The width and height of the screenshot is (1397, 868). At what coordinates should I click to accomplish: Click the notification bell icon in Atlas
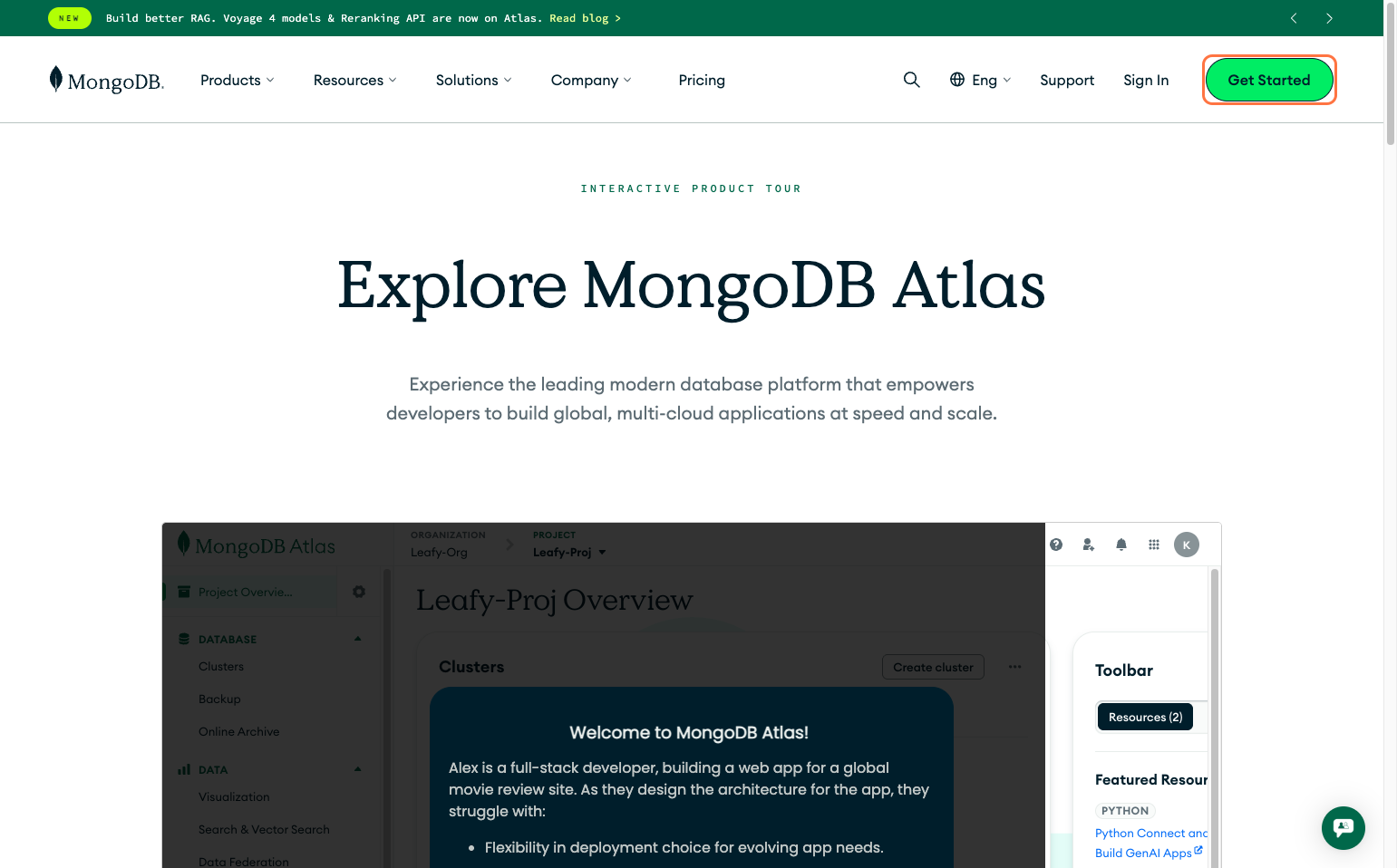pos(1121,545)
